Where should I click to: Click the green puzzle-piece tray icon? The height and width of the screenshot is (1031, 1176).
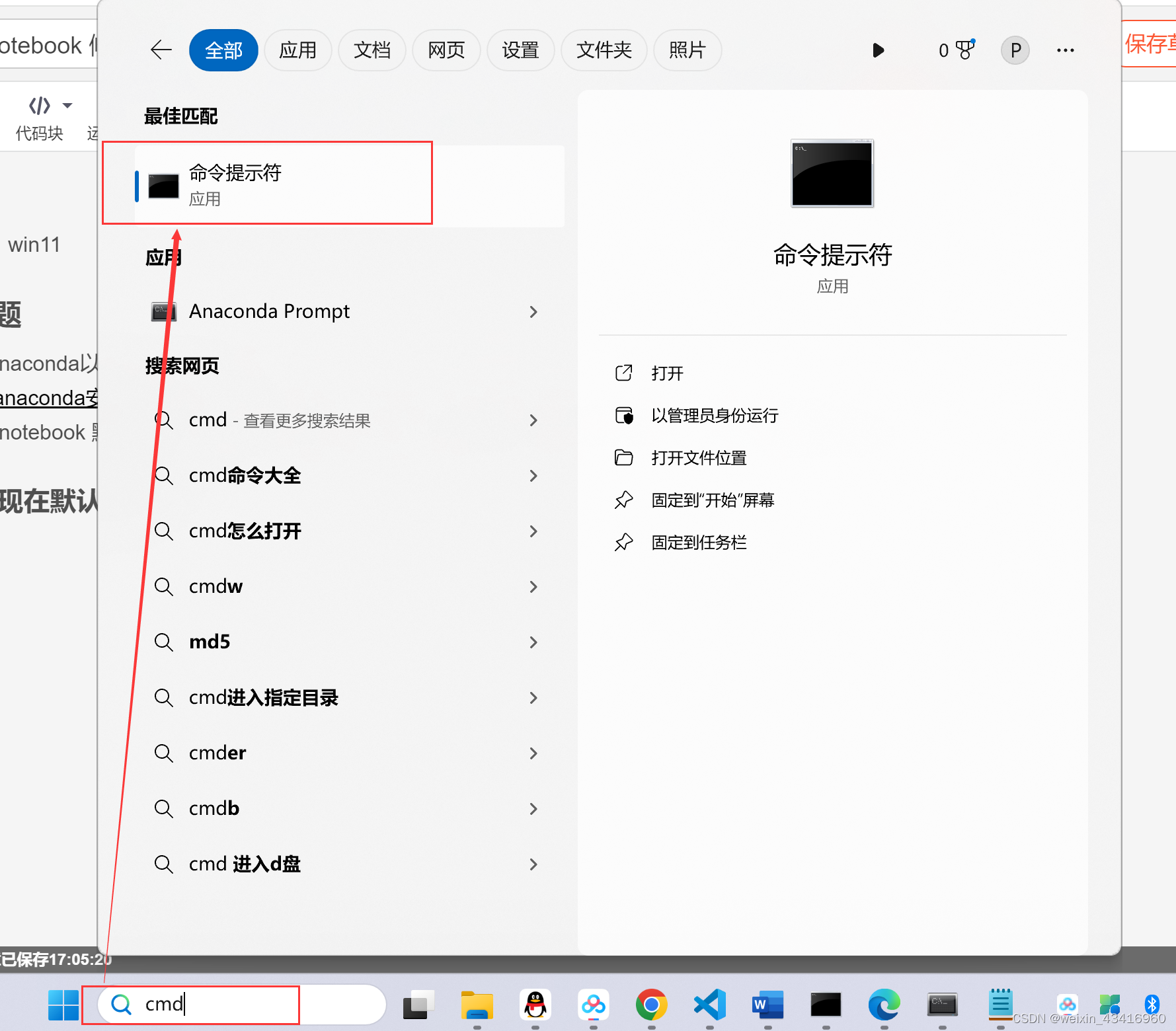(1110, 1005)
